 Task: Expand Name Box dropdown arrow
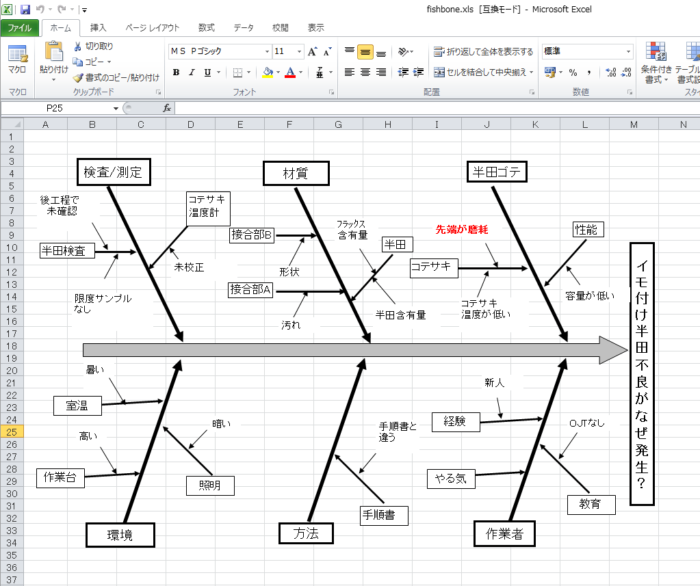click(116, 108)
